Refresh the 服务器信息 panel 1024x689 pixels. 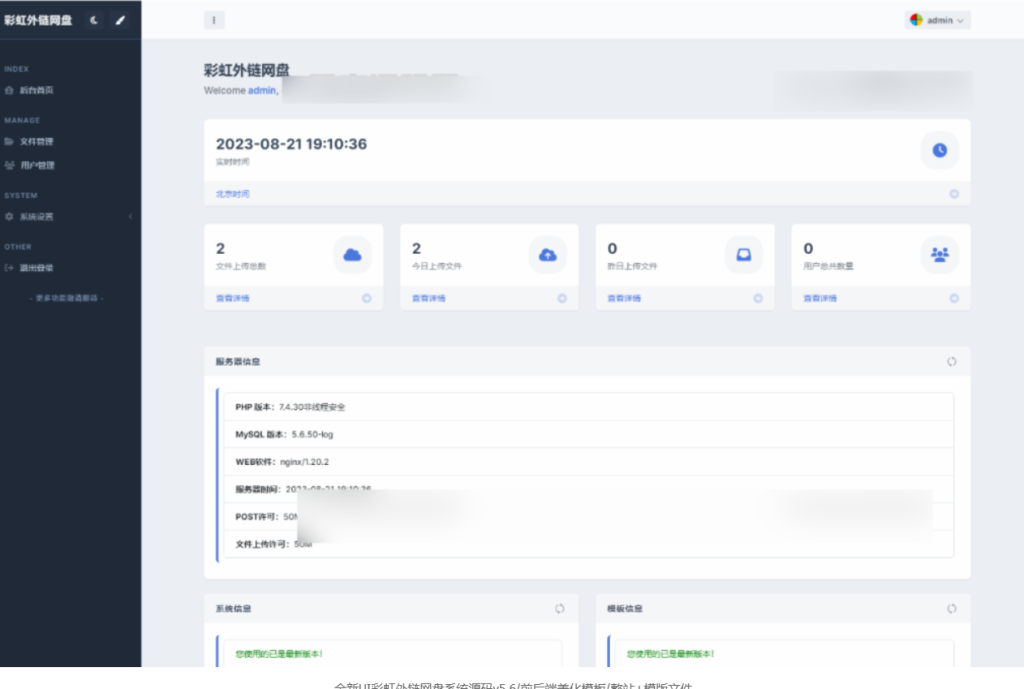pos(952,361)
